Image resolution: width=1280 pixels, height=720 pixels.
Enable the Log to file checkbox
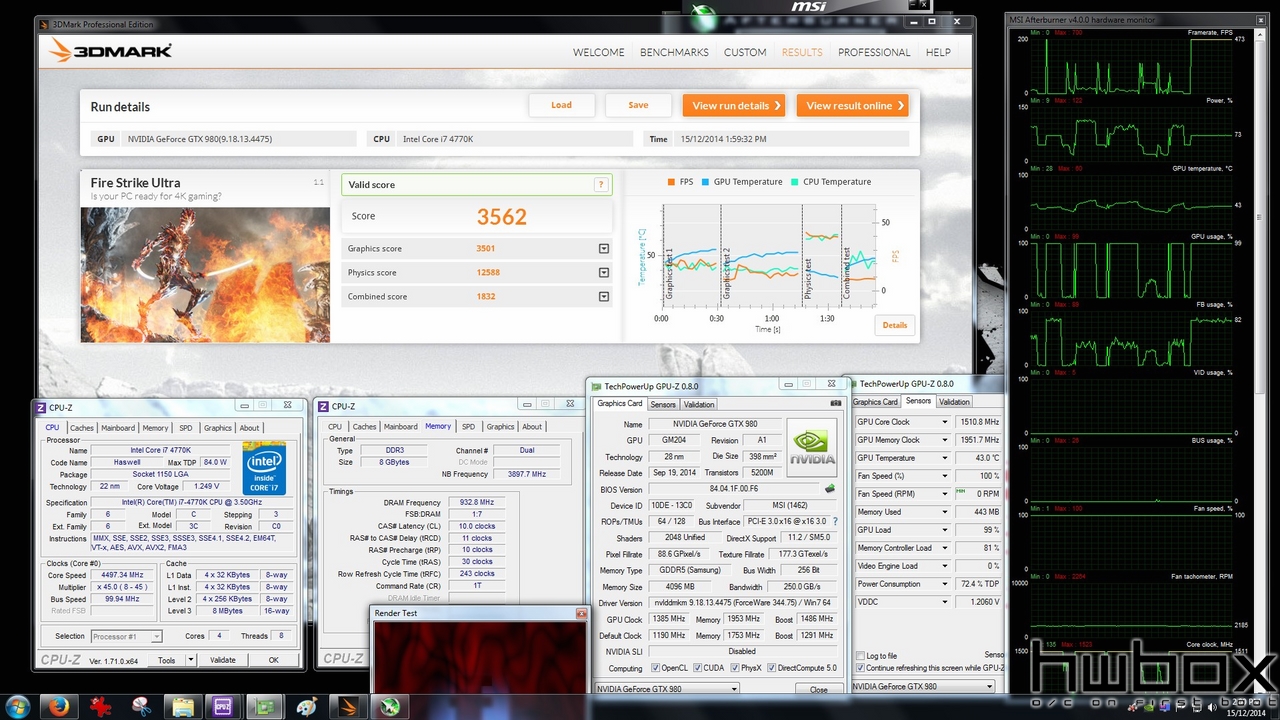point(861,656)
